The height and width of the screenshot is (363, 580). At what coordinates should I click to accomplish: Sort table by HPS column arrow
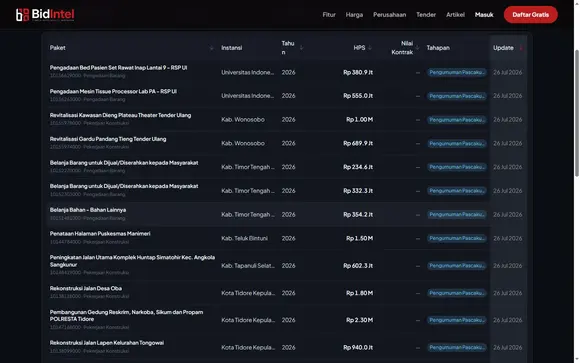[x=370, y=48]
